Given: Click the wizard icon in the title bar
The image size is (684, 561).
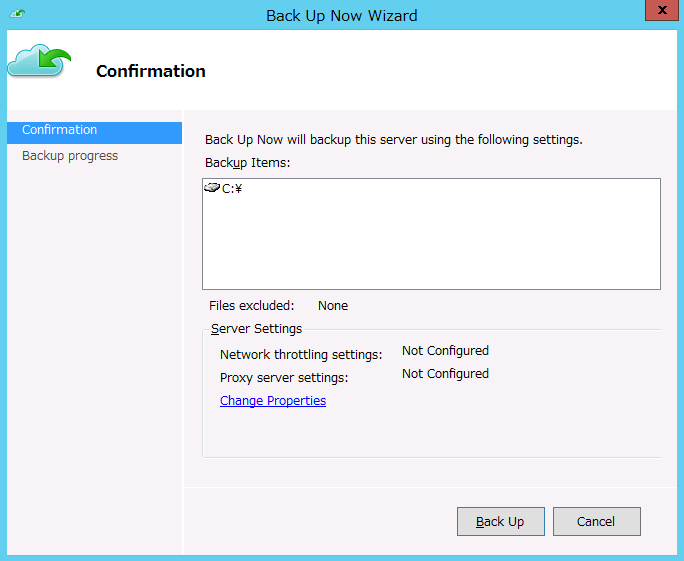Looking at the screenshot, I should [x=17, y=15].
